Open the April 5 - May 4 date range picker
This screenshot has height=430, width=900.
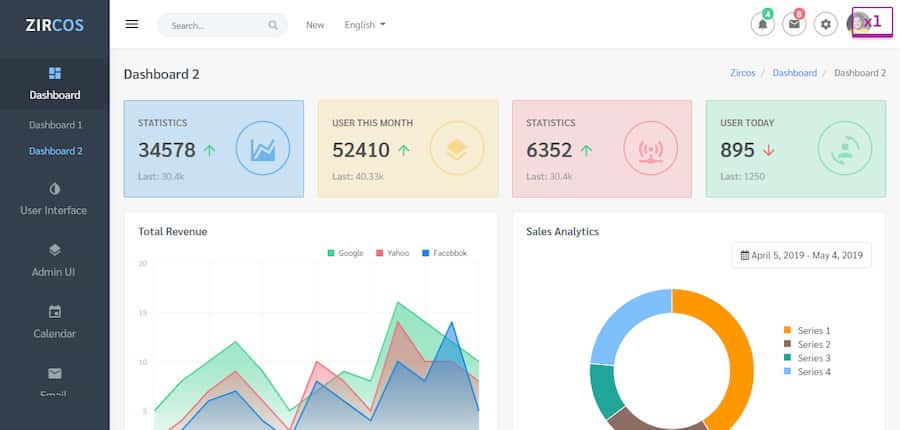[x=801, y=255]
